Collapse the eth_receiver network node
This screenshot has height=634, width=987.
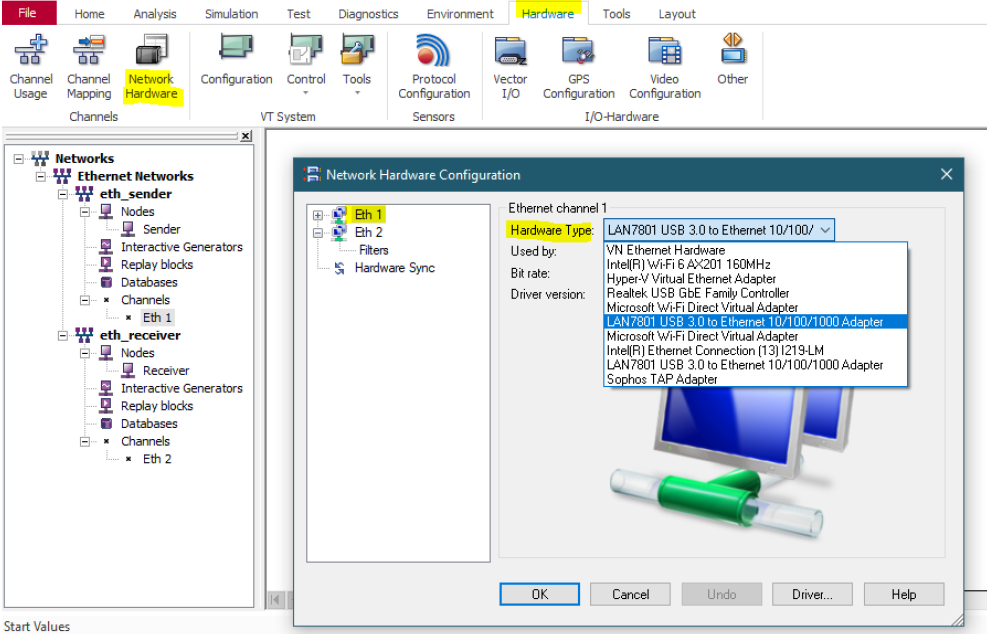[62, 336]
